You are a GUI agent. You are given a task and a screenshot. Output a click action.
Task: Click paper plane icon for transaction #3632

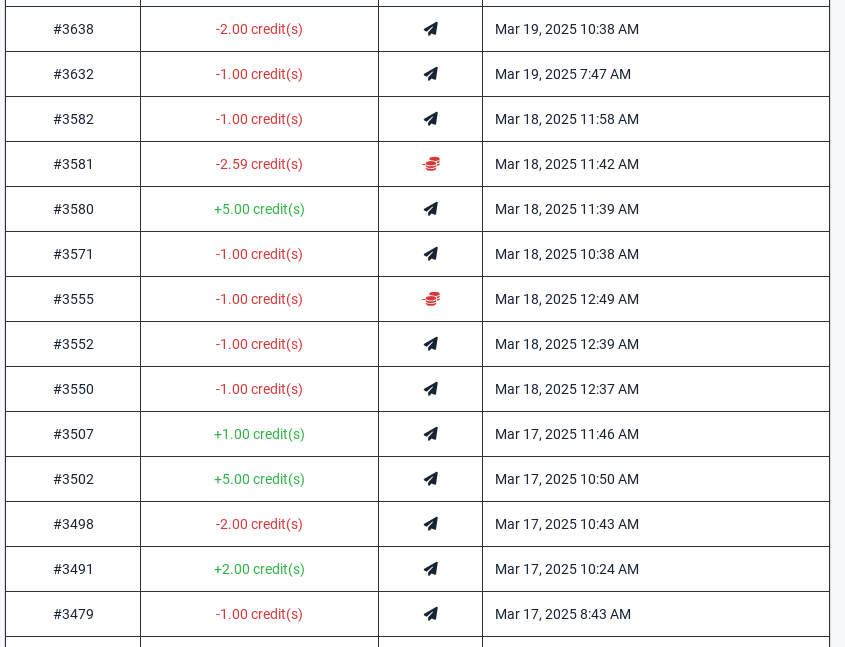tap(431, 74)
